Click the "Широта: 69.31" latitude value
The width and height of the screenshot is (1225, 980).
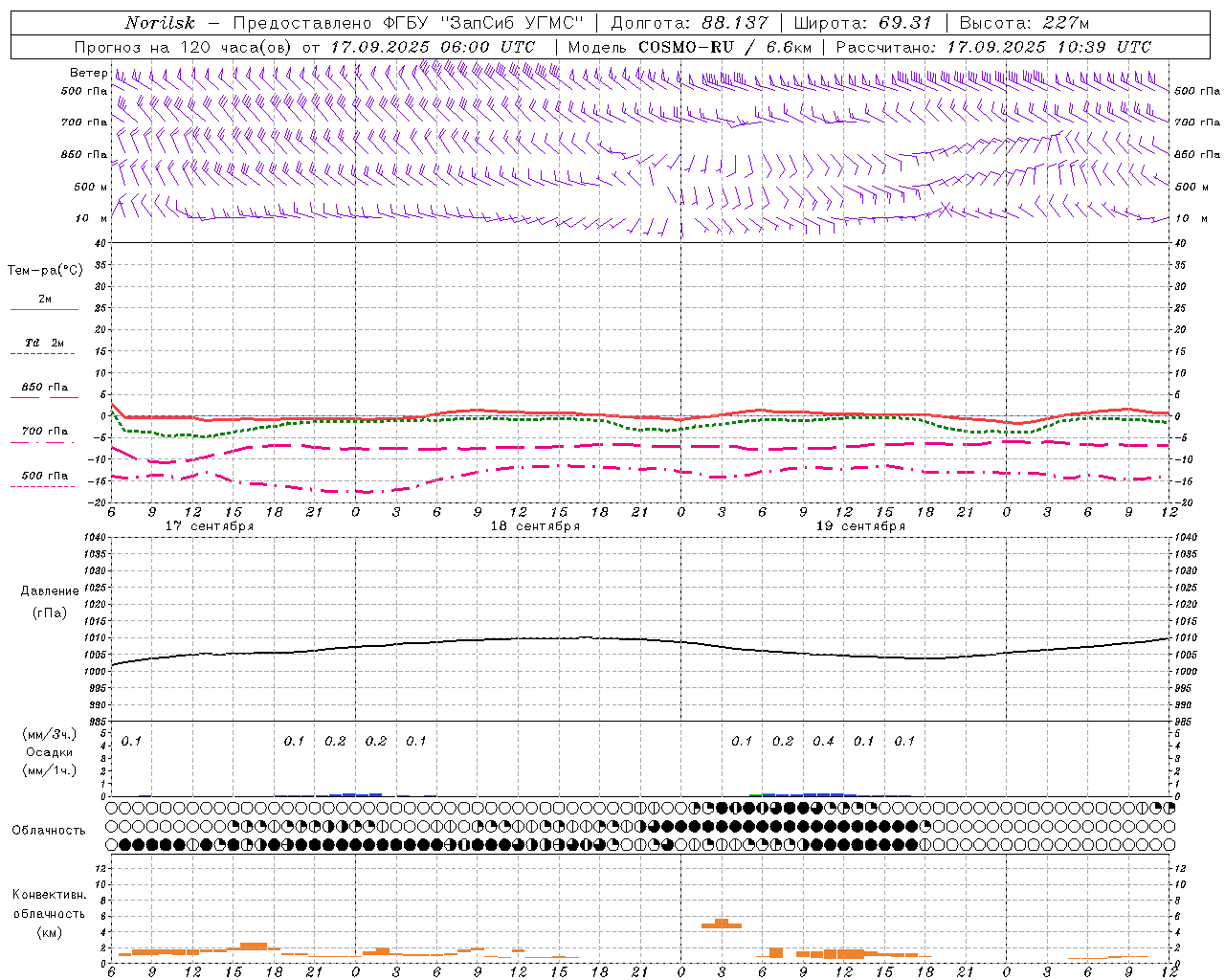[863, 23]
